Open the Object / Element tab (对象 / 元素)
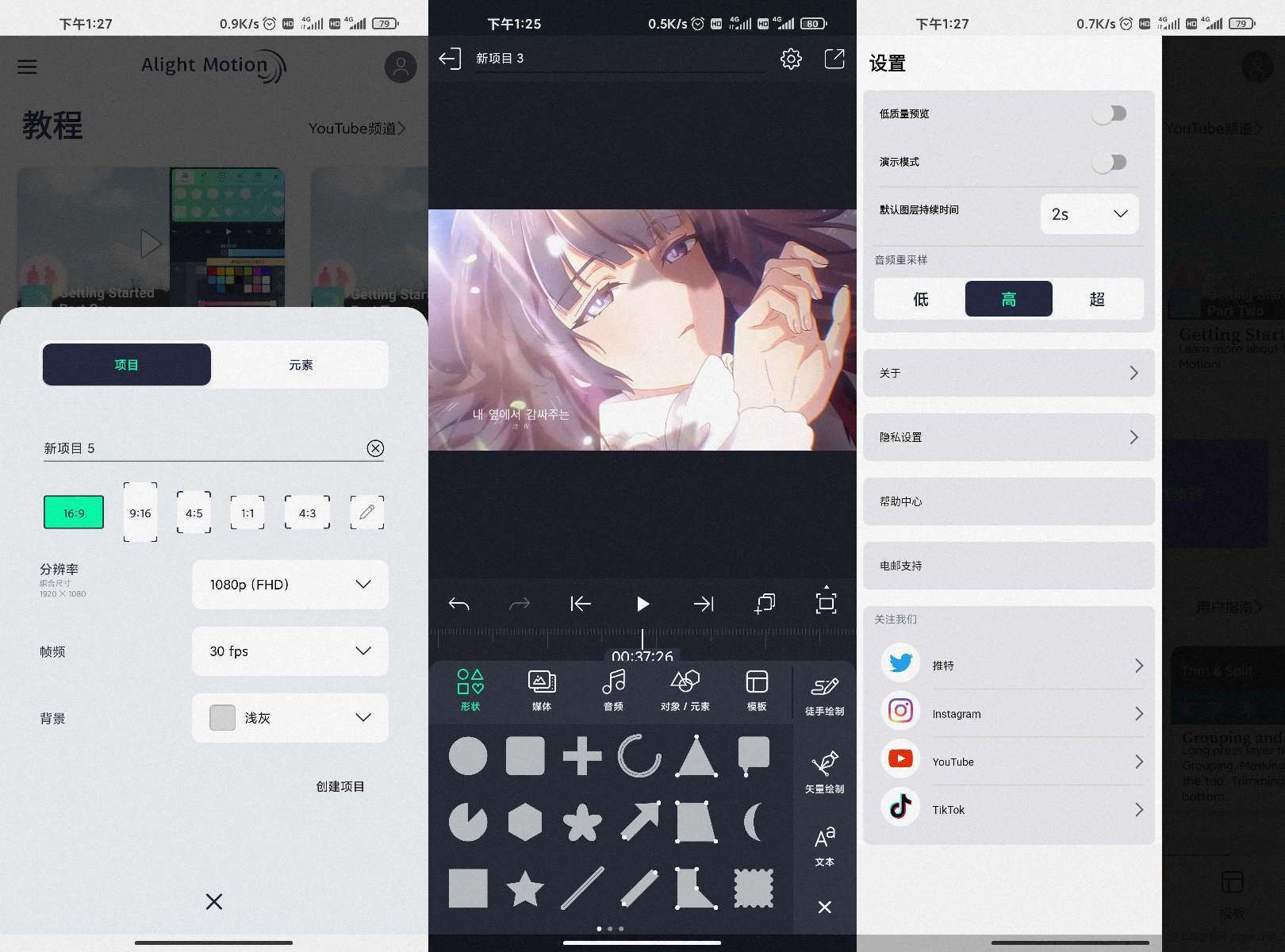This screenshot has height=952, width=1285. [685, 690]
